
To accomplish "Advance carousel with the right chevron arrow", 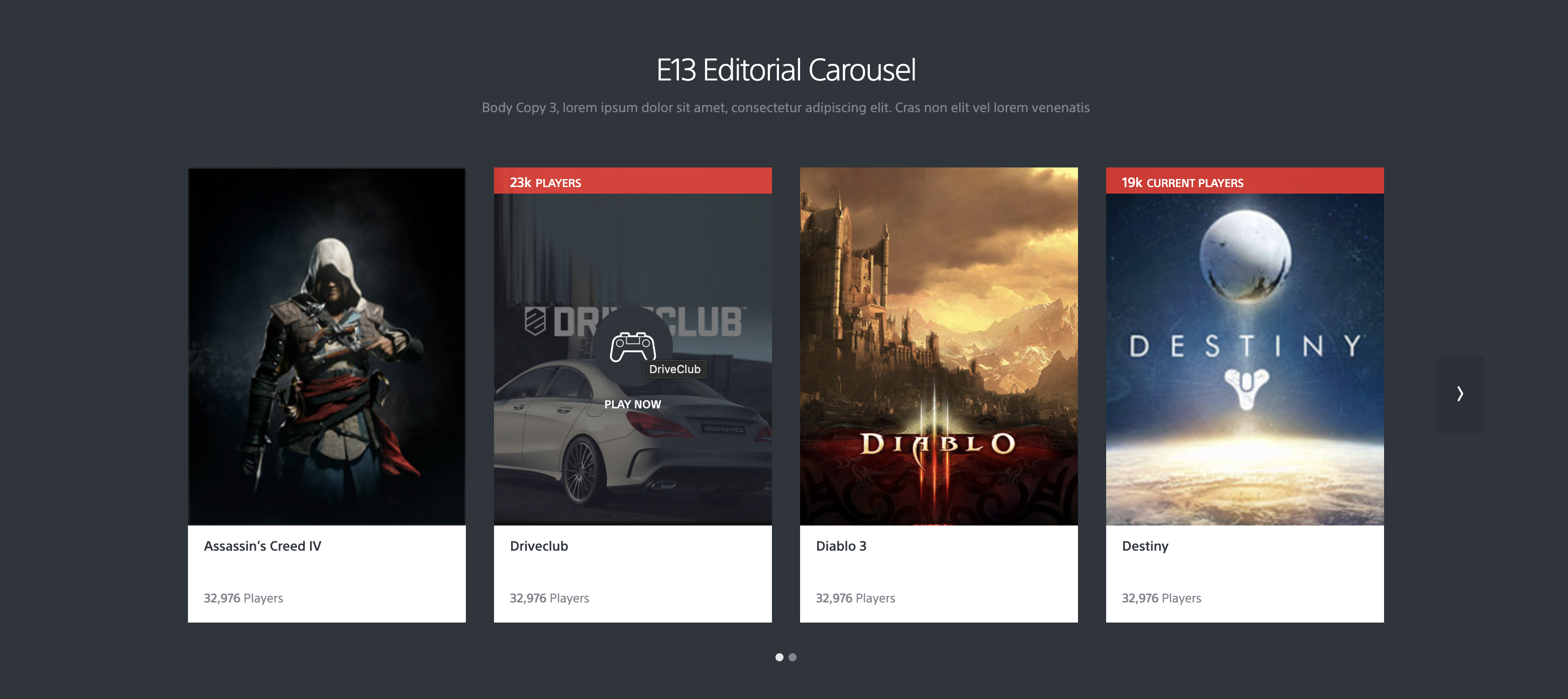I will (x=1459, y=394).
